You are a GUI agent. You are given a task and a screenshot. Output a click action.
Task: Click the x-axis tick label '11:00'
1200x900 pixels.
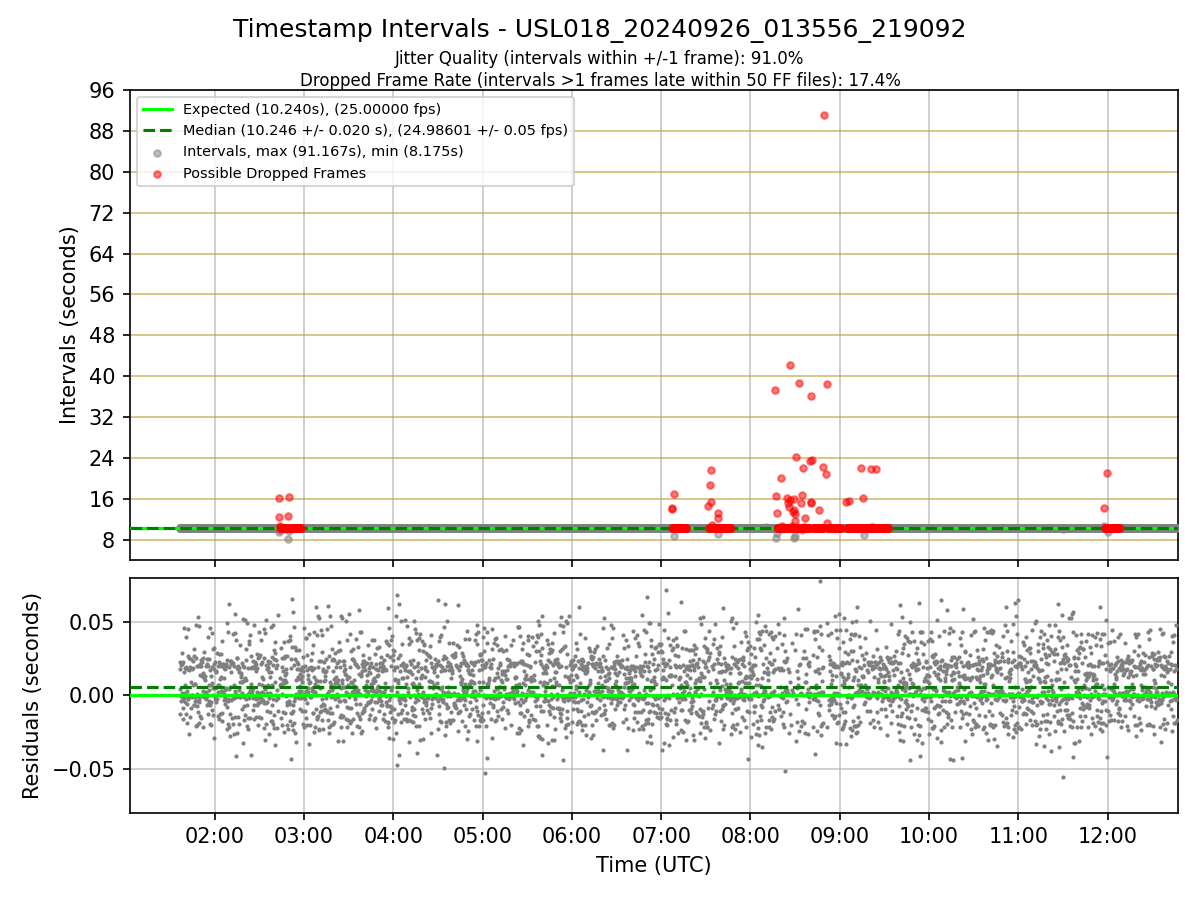point(1018,835)
